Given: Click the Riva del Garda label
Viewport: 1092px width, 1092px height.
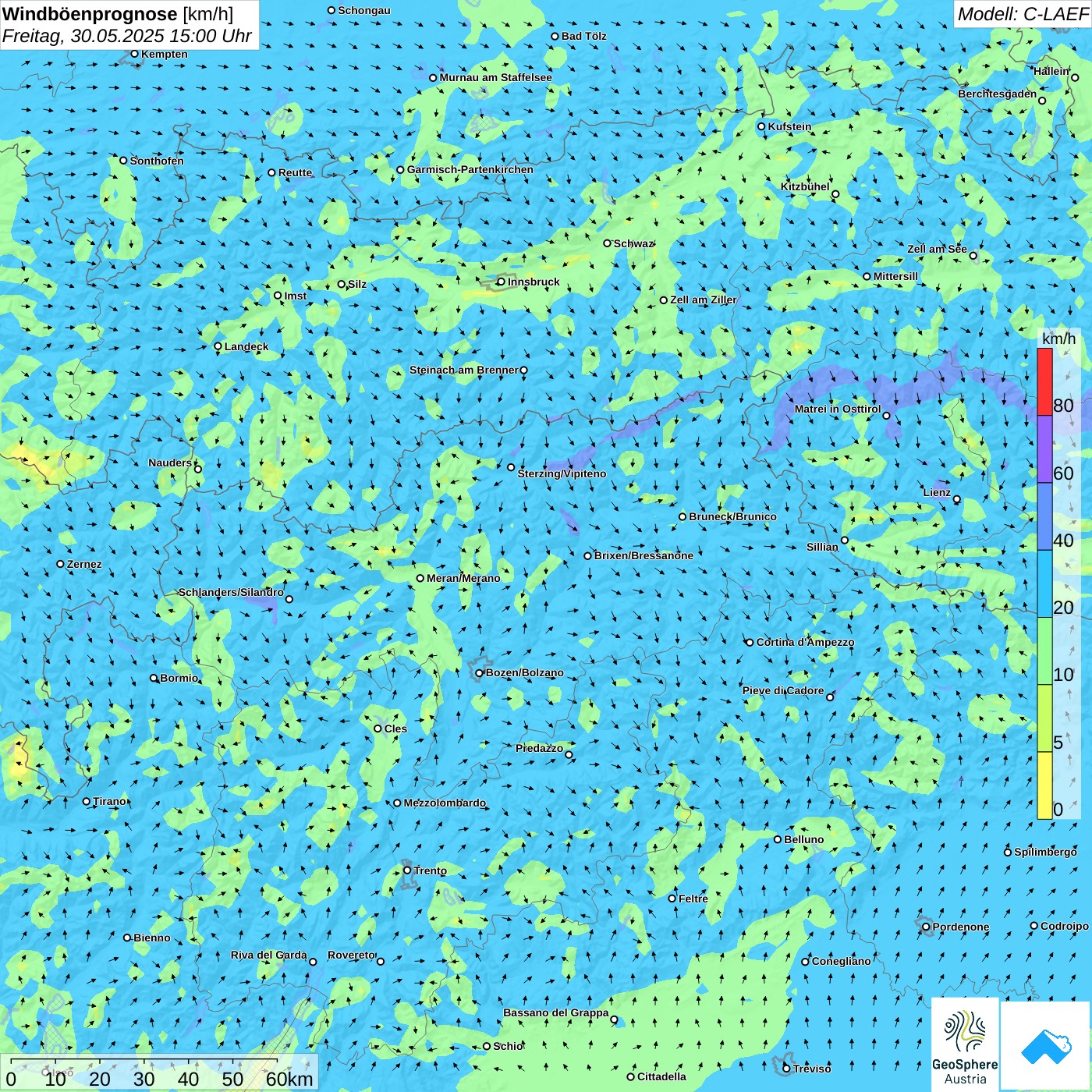Looking at the screenshot, I should coord(269,955).
